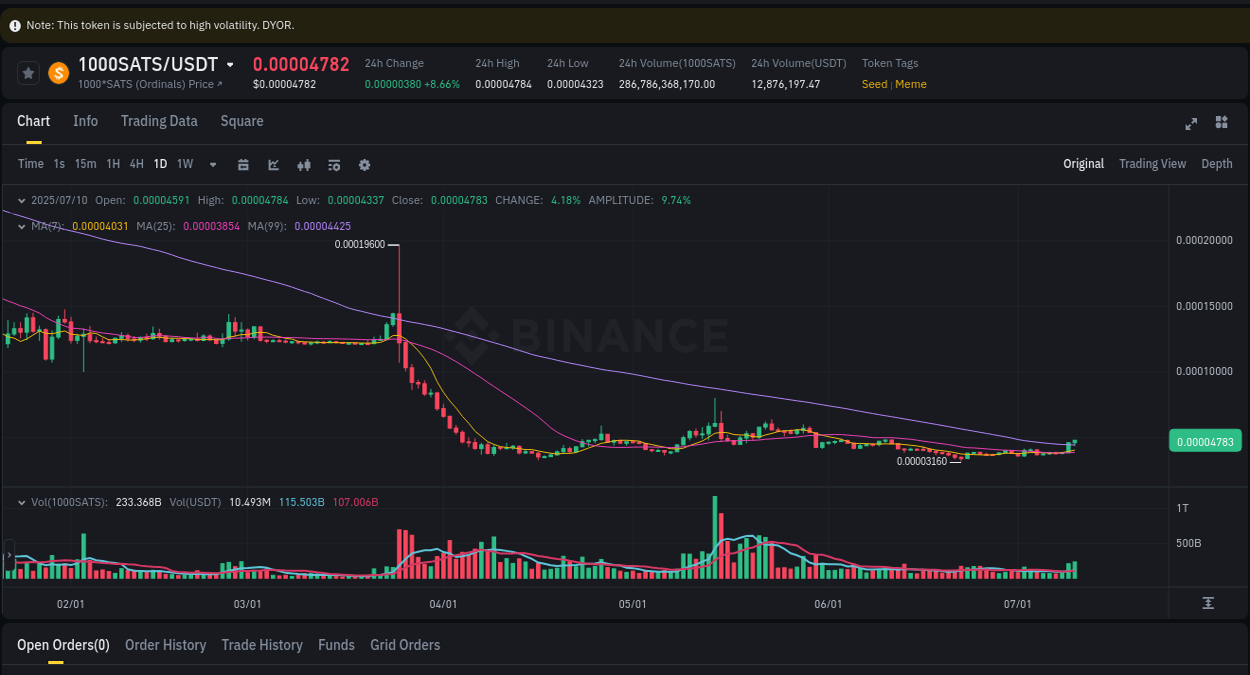
Task: Click the 0.00004783 price scale label
Action: pyautogui.click(x=1205, y=440)
